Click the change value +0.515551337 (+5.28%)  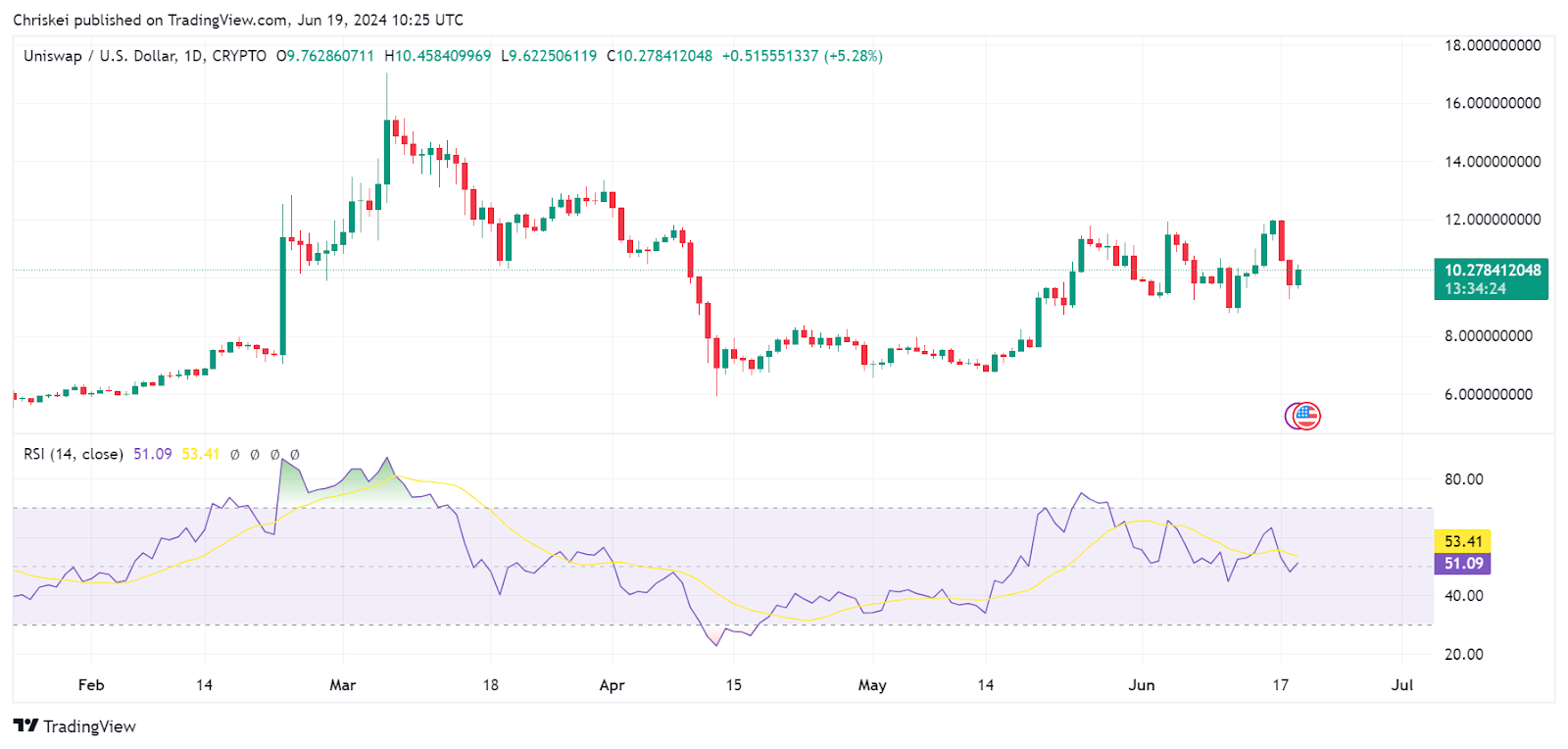coord(803,56)
